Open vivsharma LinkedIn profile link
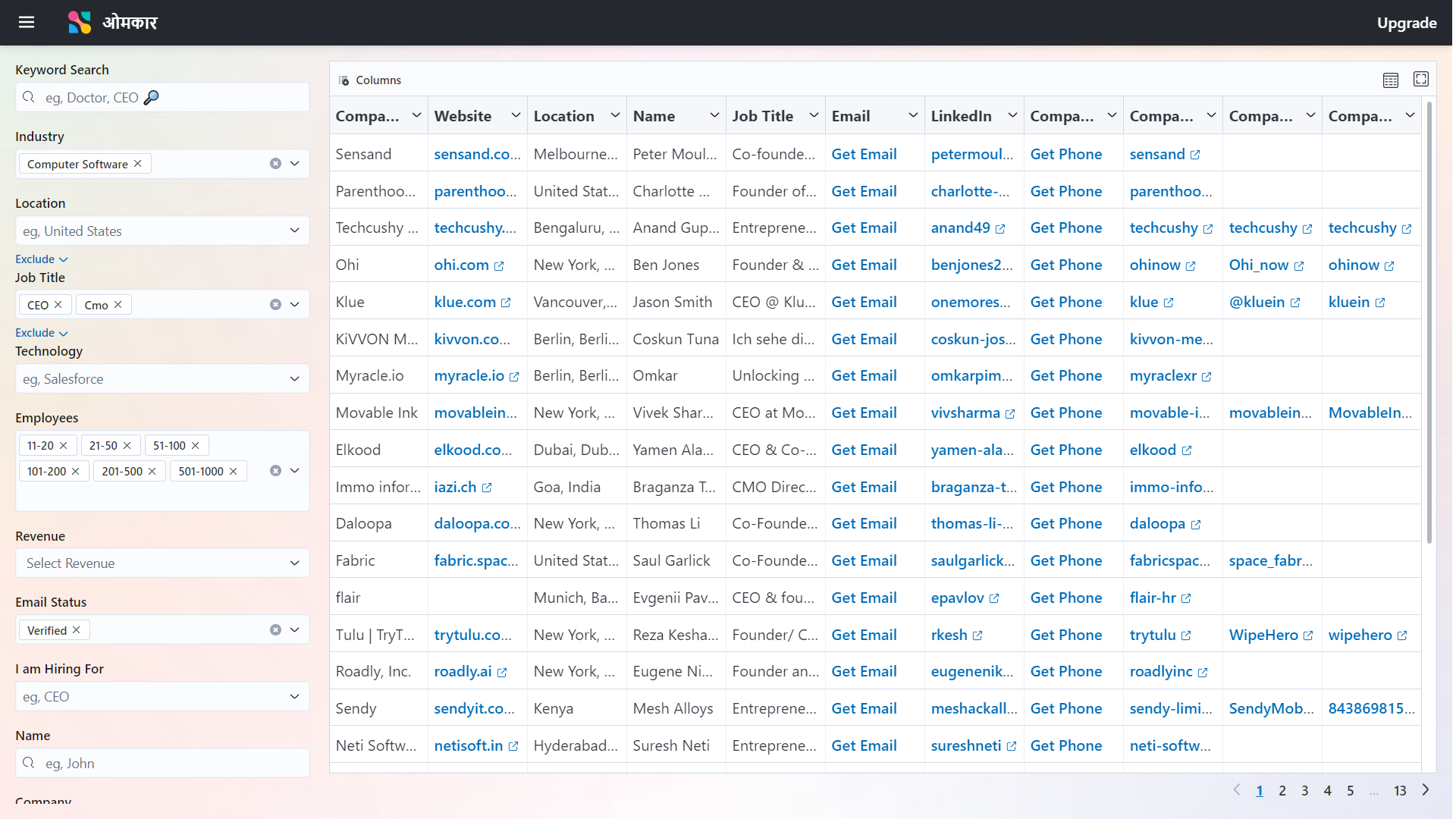Viewport: 1456px width, 819px height. click(965, 413)
